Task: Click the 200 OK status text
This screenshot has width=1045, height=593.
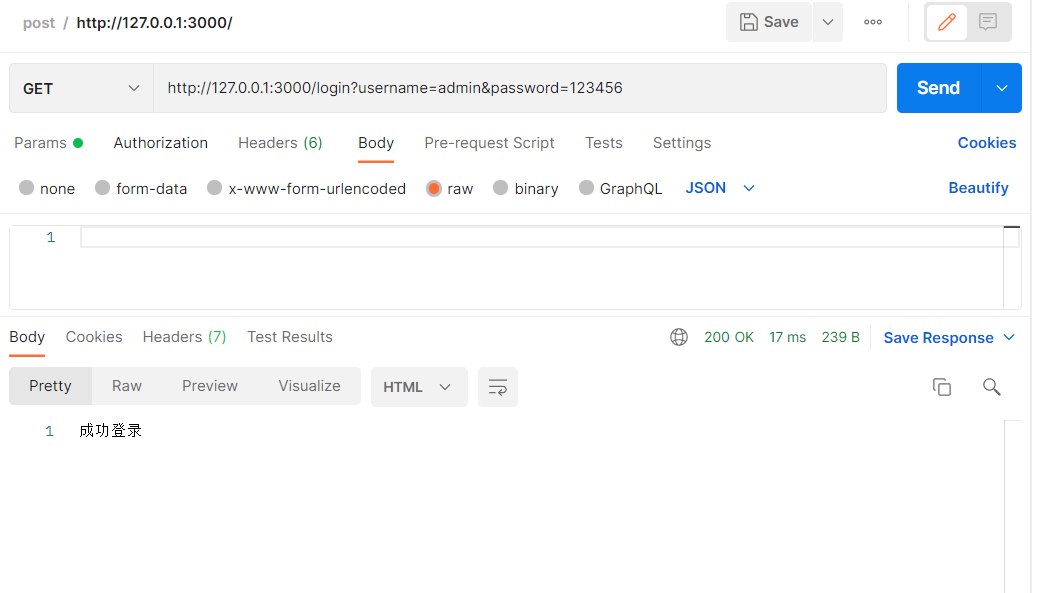Action: pos(728,338)
